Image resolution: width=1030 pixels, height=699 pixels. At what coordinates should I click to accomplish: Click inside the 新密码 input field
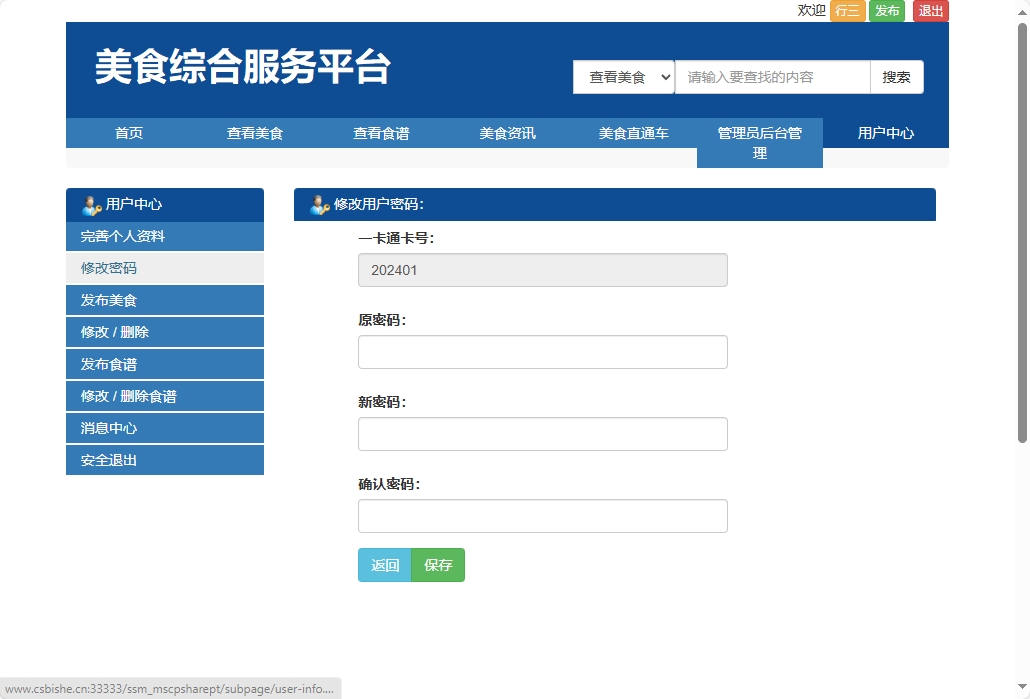[542, 433]
